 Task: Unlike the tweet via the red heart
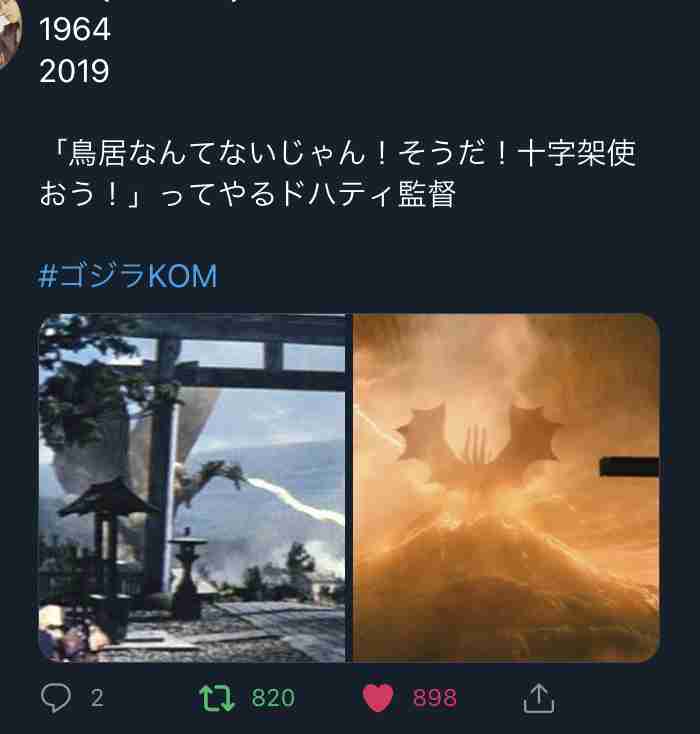[378, 697]
